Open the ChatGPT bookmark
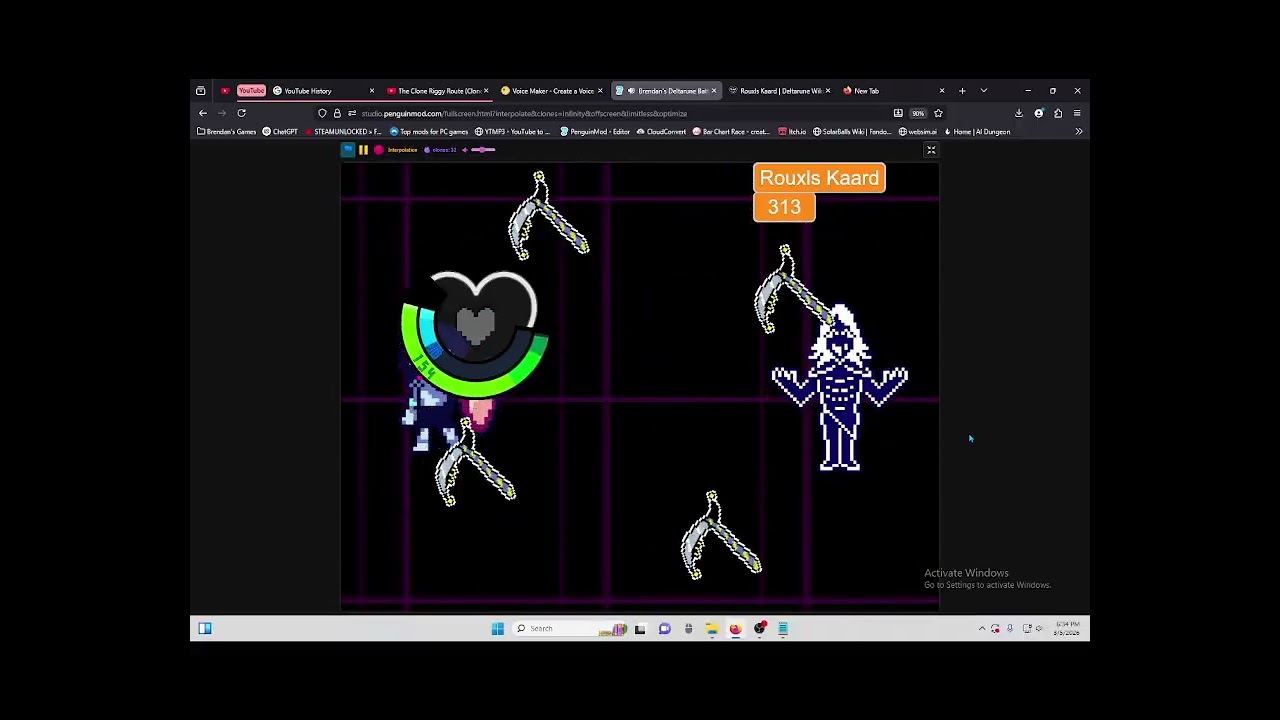The height and width of the screenshot is (720, 1280). (280, 132)
